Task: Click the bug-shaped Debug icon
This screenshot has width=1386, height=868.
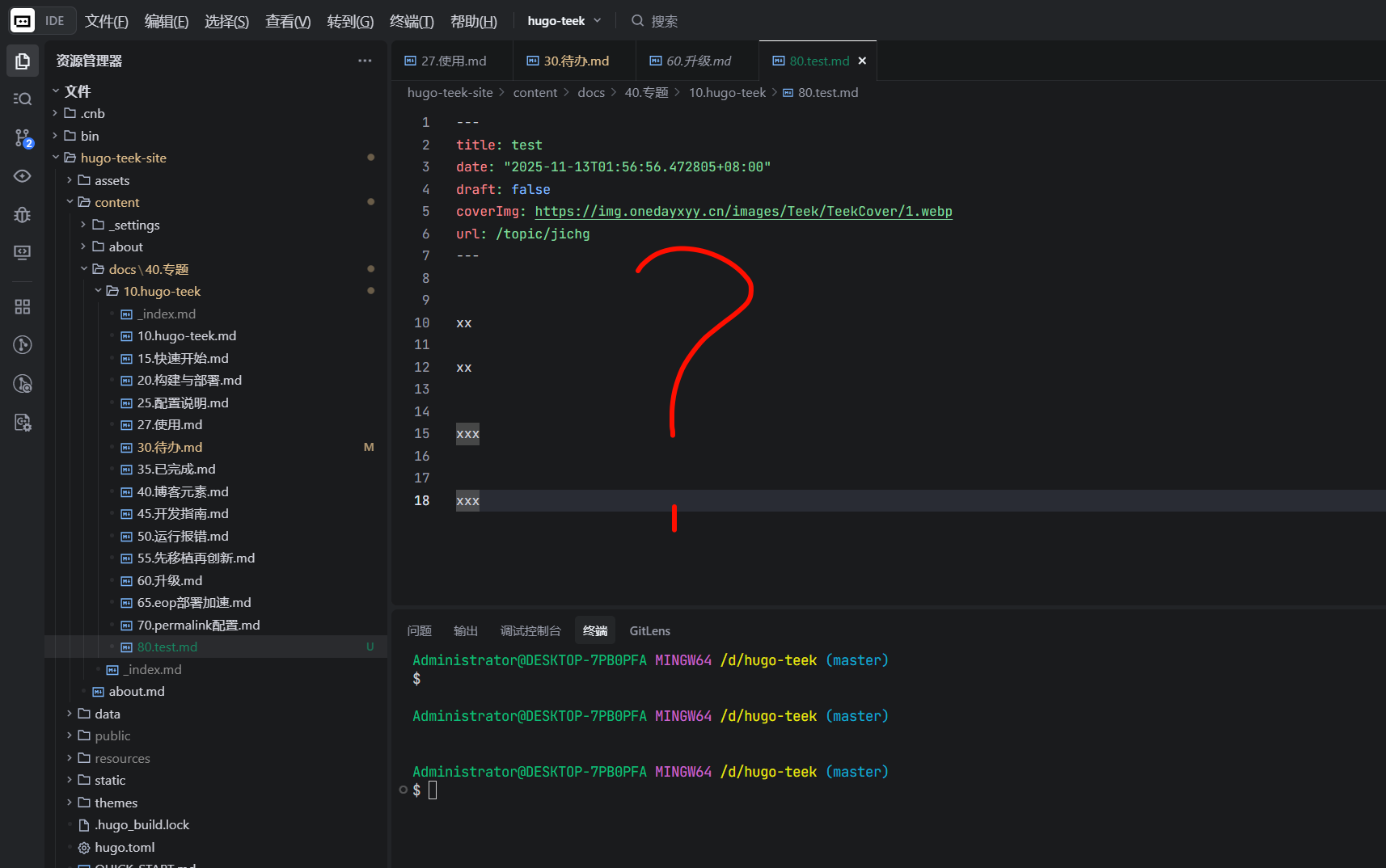Action: 23,214
